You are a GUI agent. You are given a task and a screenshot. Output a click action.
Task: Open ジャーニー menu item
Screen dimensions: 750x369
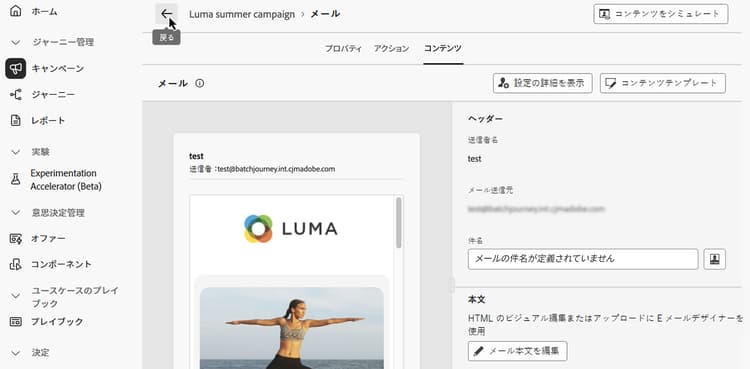tap(53, 95)
